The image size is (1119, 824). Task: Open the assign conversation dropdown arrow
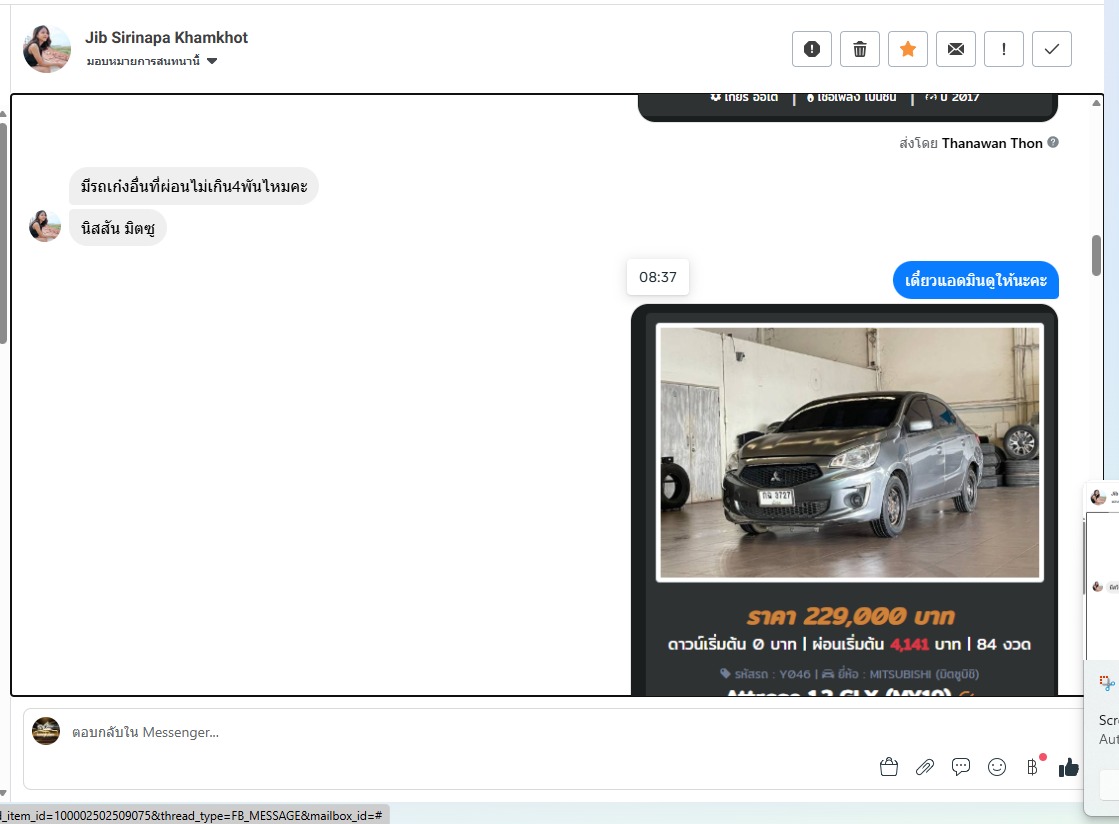212,62
